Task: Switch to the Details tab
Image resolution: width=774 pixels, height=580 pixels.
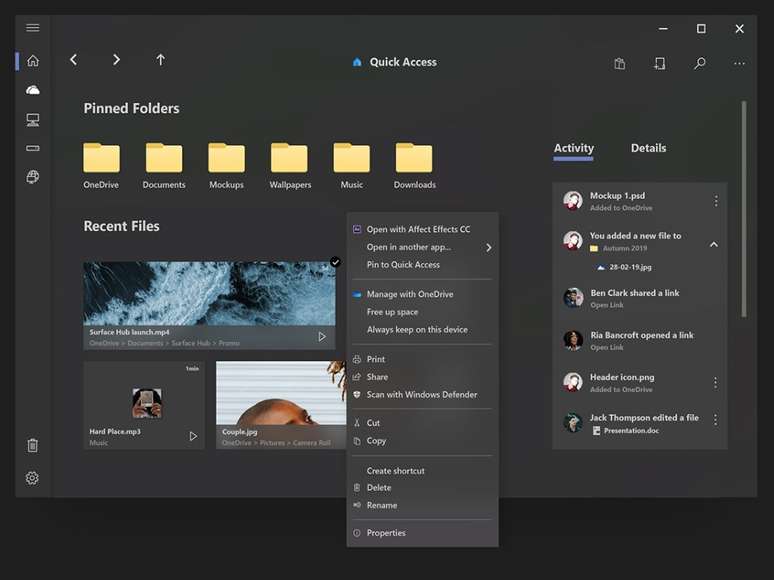Action: 648,148
